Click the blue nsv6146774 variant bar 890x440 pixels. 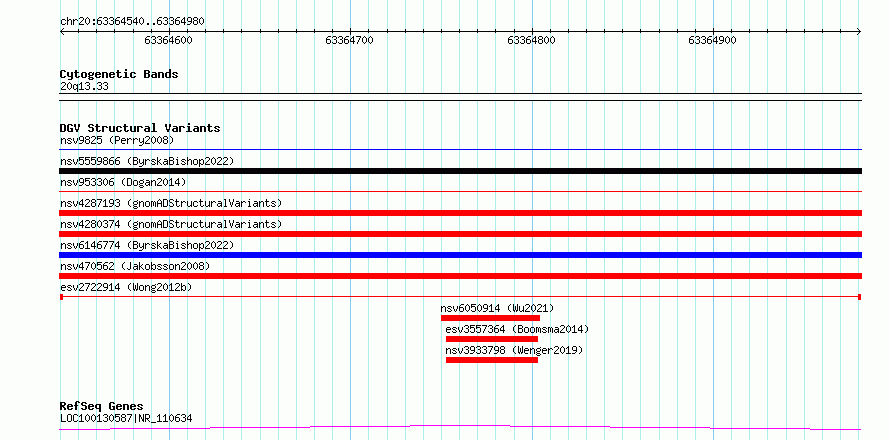tap(460, 255)
